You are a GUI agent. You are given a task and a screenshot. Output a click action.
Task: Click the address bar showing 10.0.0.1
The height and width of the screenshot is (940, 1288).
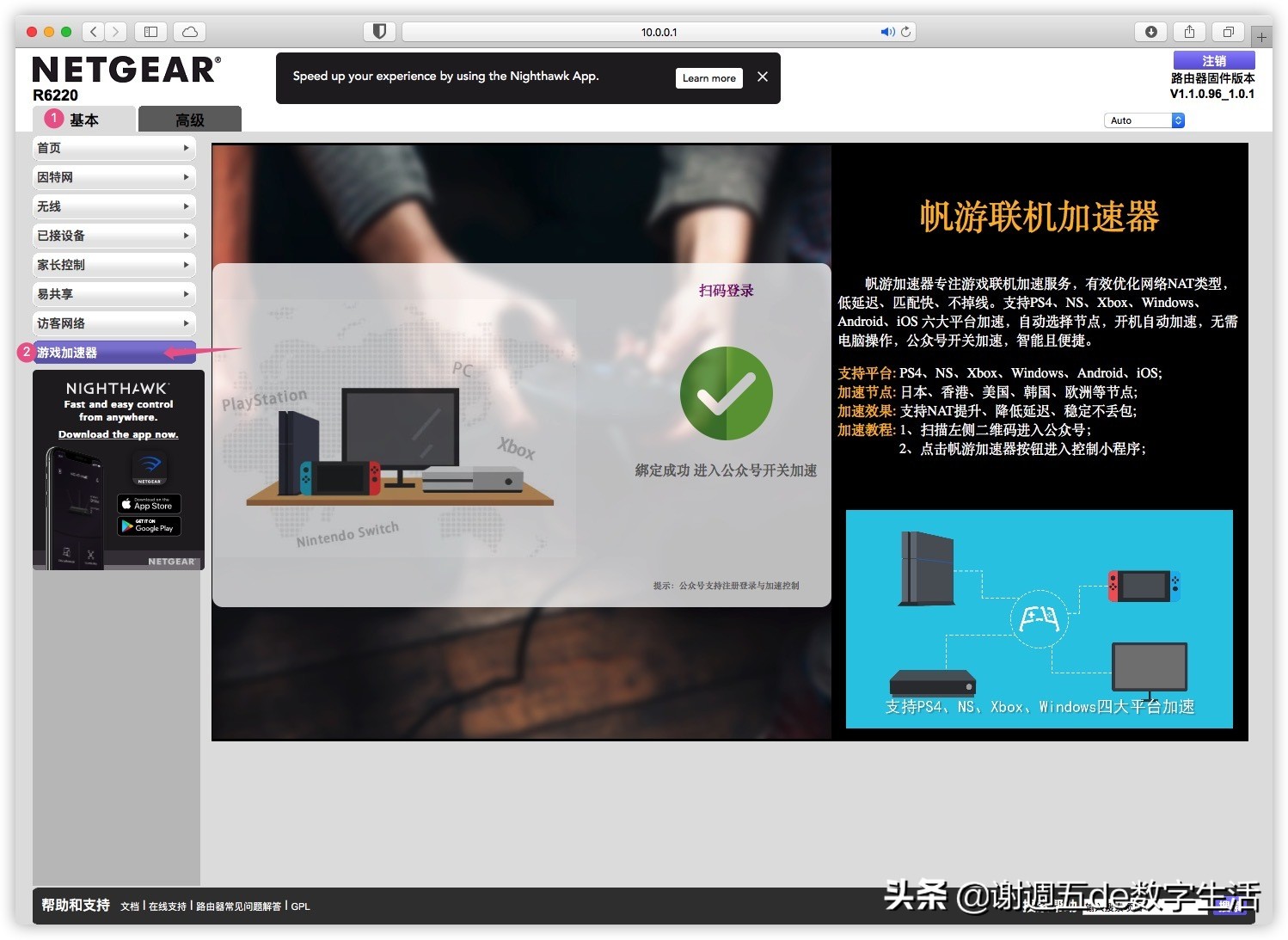[659, 31]
